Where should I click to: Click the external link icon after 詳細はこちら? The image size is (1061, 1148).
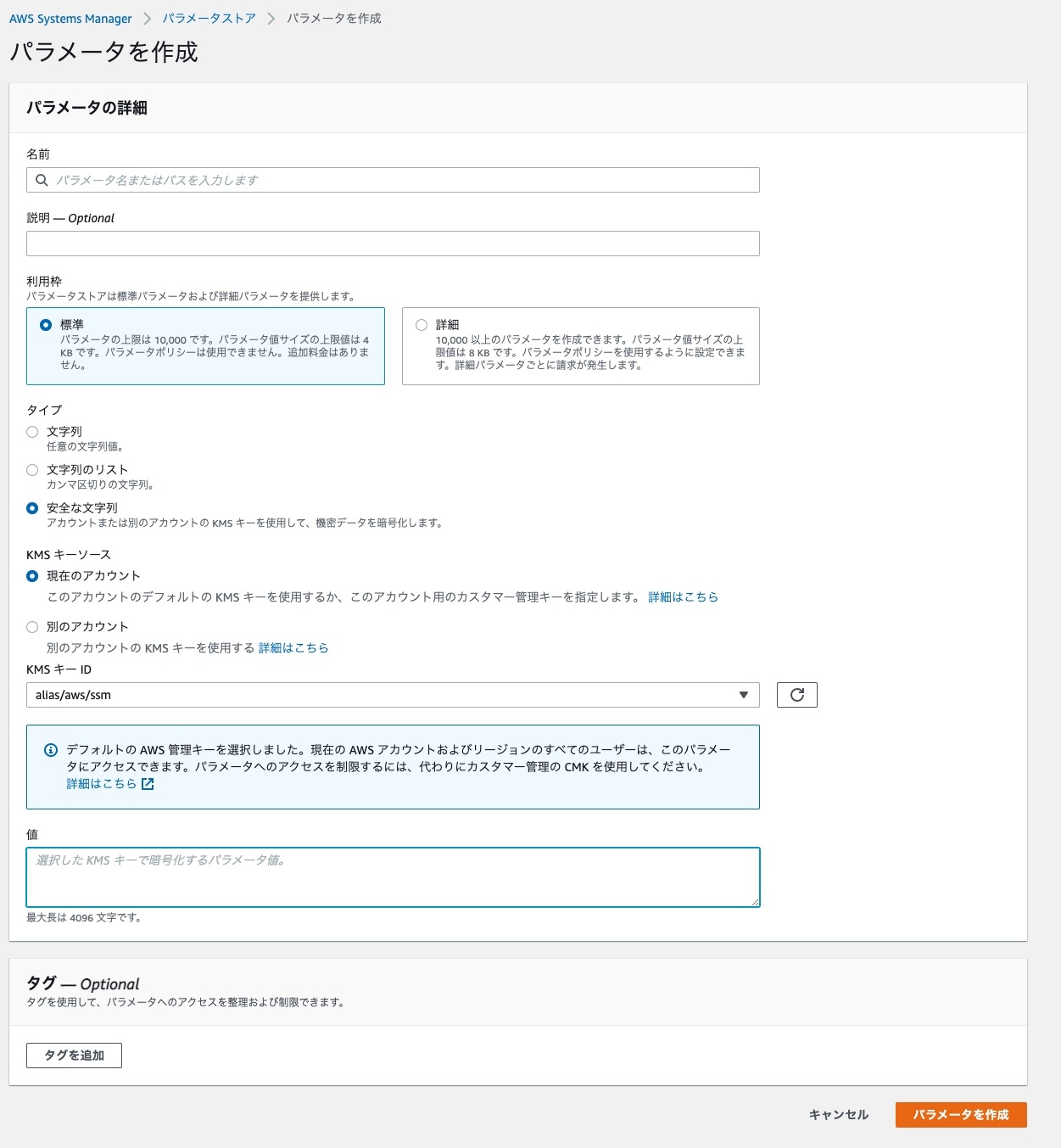148,784
